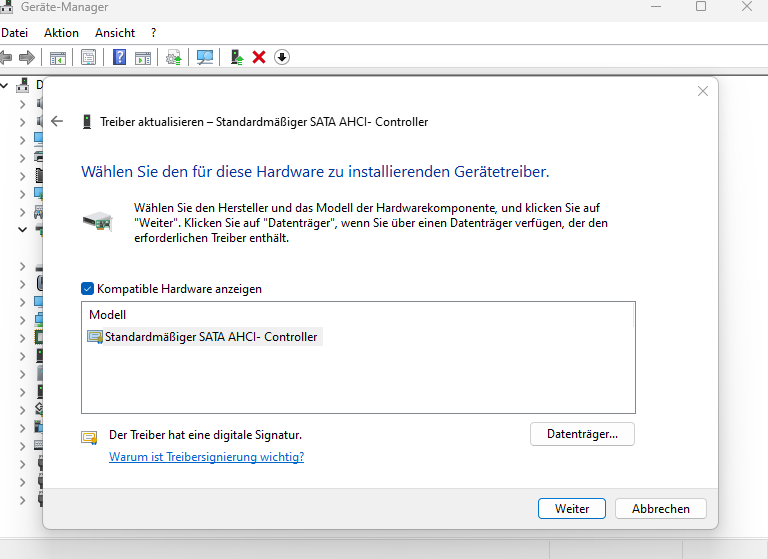768x559 pixels.
Task: Click the certificate icon next to the digital signature text
Action: [89, 437]
